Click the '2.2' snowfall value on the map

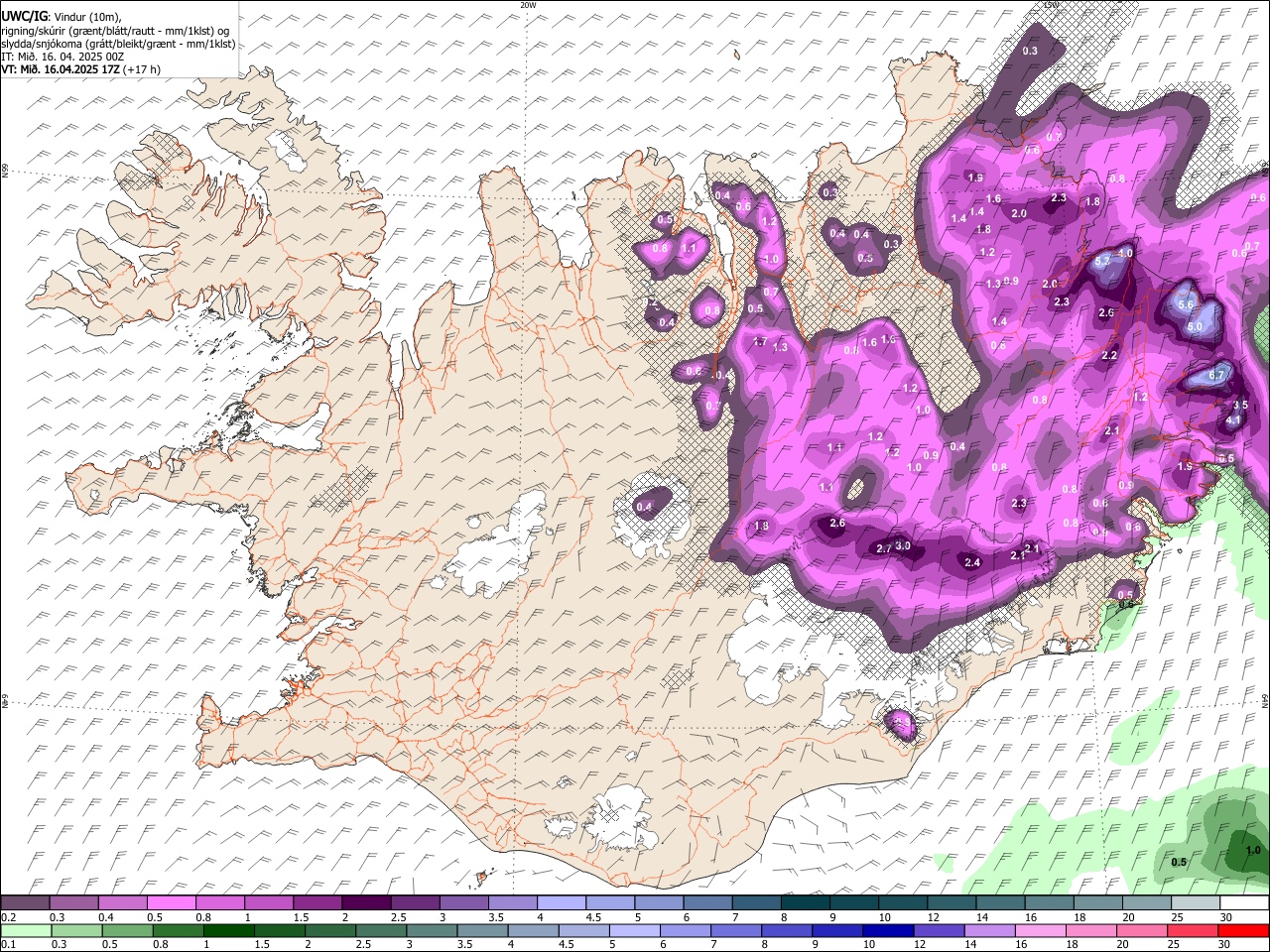pyautogui.click(x=1109, y=356)
